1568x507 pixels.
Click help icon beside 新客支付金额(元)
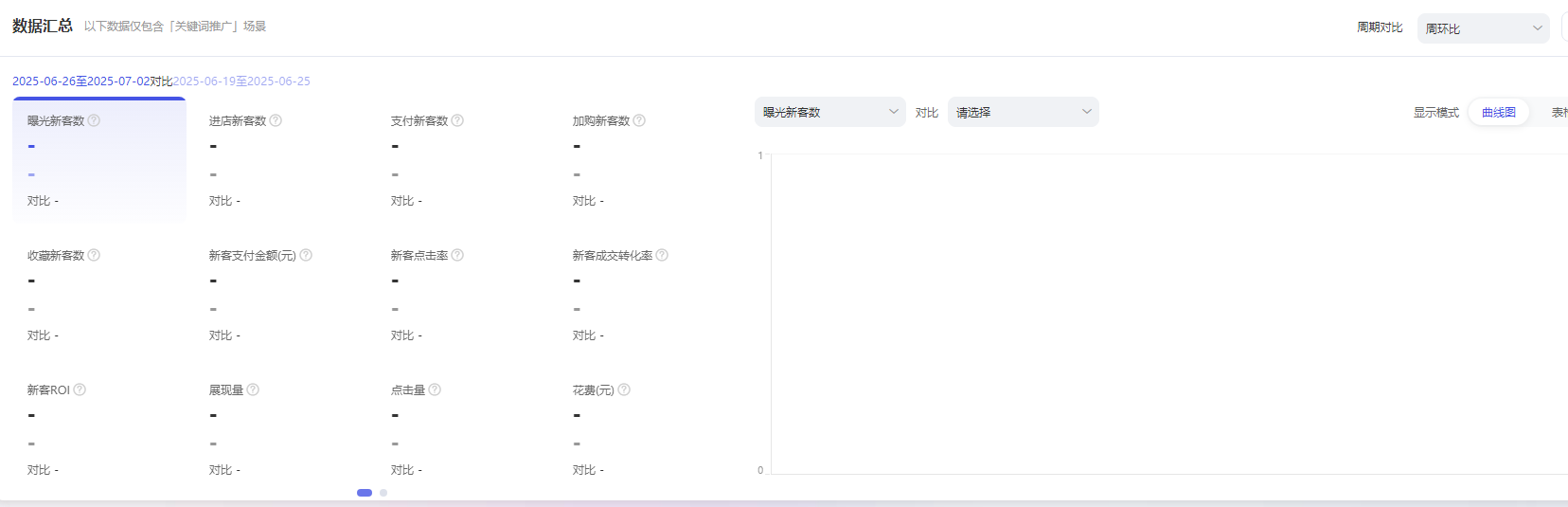[306, 255]
